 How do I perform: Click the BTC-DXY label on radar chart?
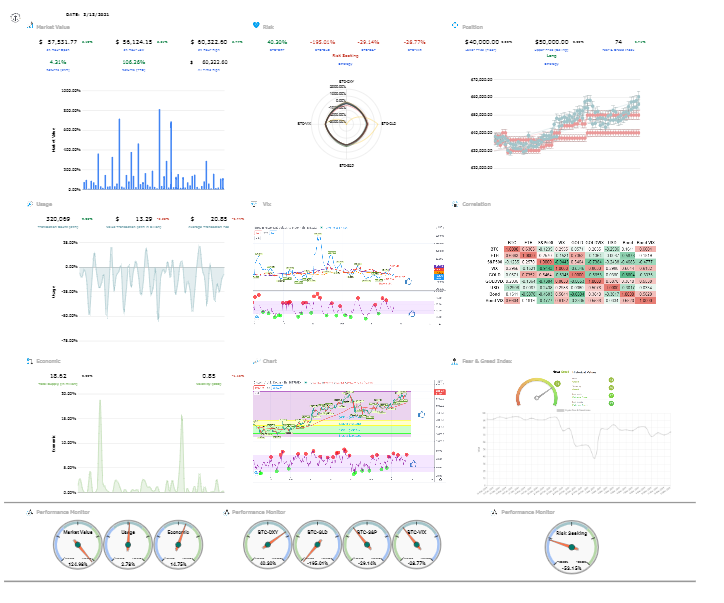(346, 81)
